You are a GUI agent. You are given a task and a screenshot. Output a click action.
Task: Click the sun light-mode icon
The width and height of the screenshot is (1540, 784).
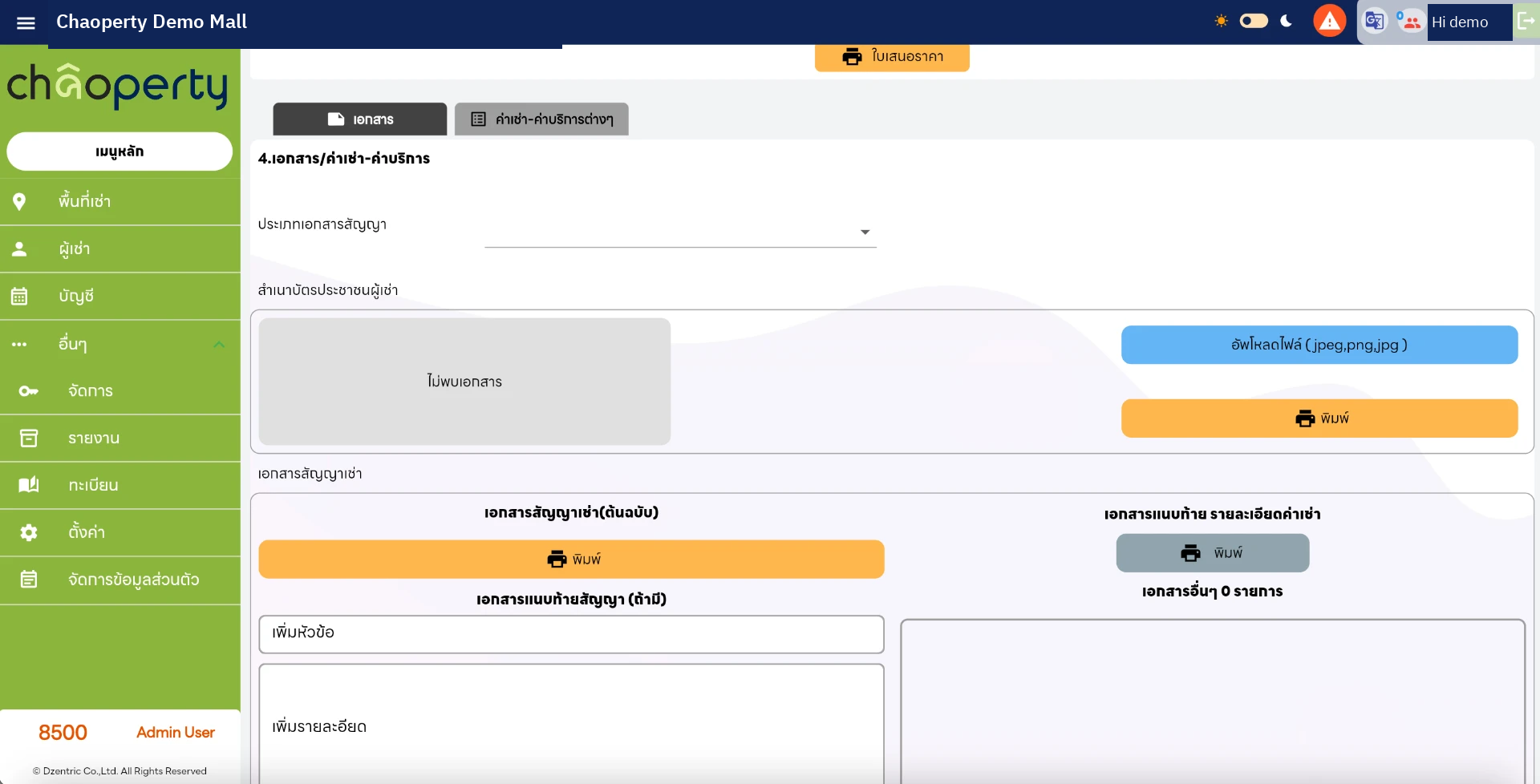(x=1222, y=21)
